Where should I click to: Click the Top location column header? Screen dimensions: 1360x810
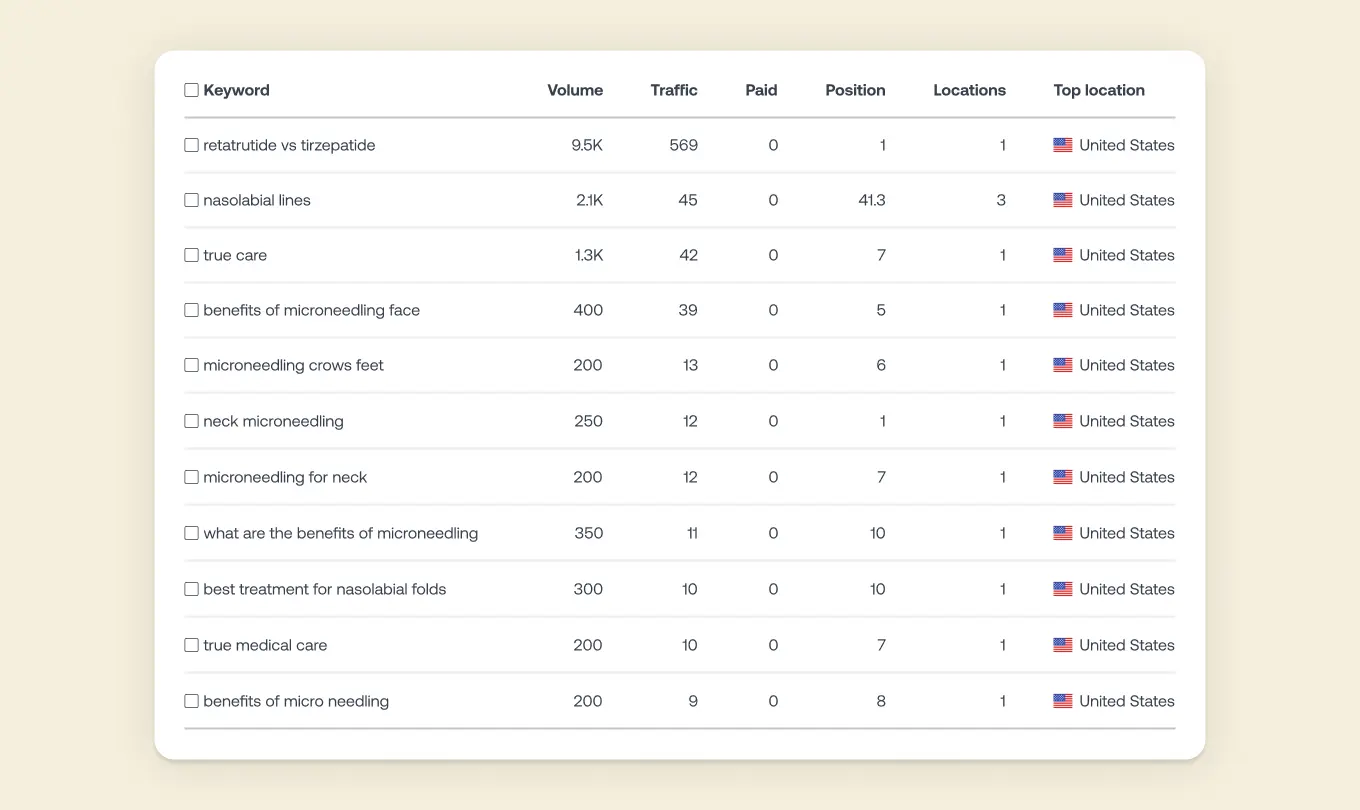1099,90
